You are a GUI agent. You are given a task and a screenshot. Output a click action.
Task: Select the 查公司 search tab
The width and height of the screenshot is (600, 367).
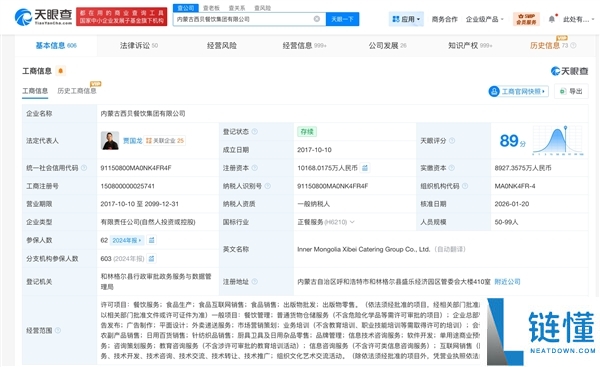pos(186,8)
